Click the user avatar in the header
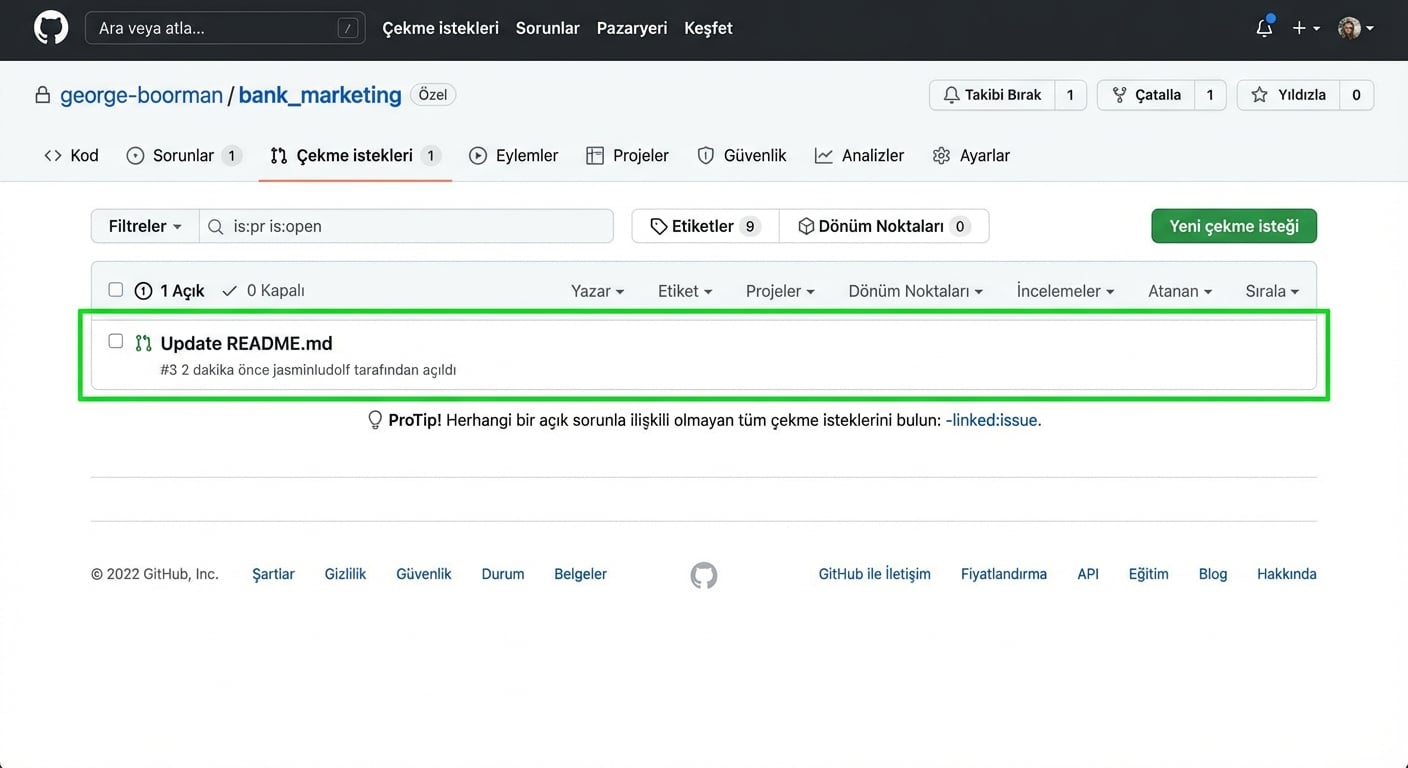1408x768 pixels. pos(1349,28)
